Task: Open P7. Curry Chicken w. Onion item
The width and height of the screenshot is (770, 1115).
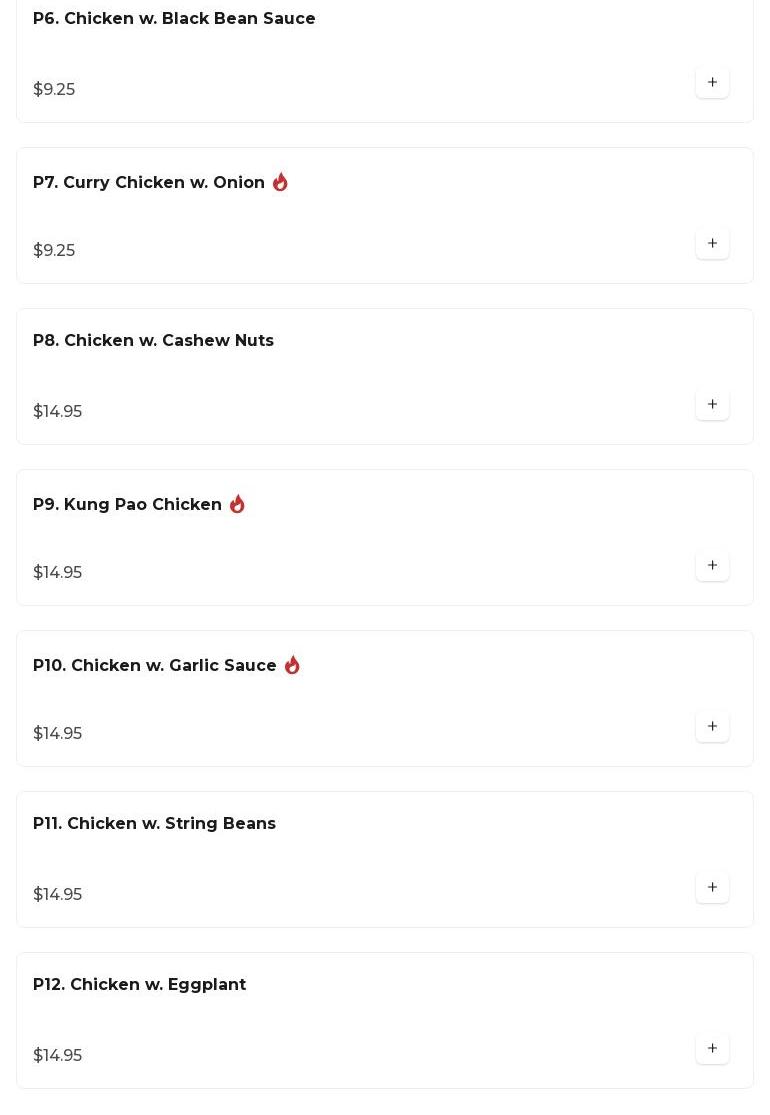Action: click(x=149, y=183)
